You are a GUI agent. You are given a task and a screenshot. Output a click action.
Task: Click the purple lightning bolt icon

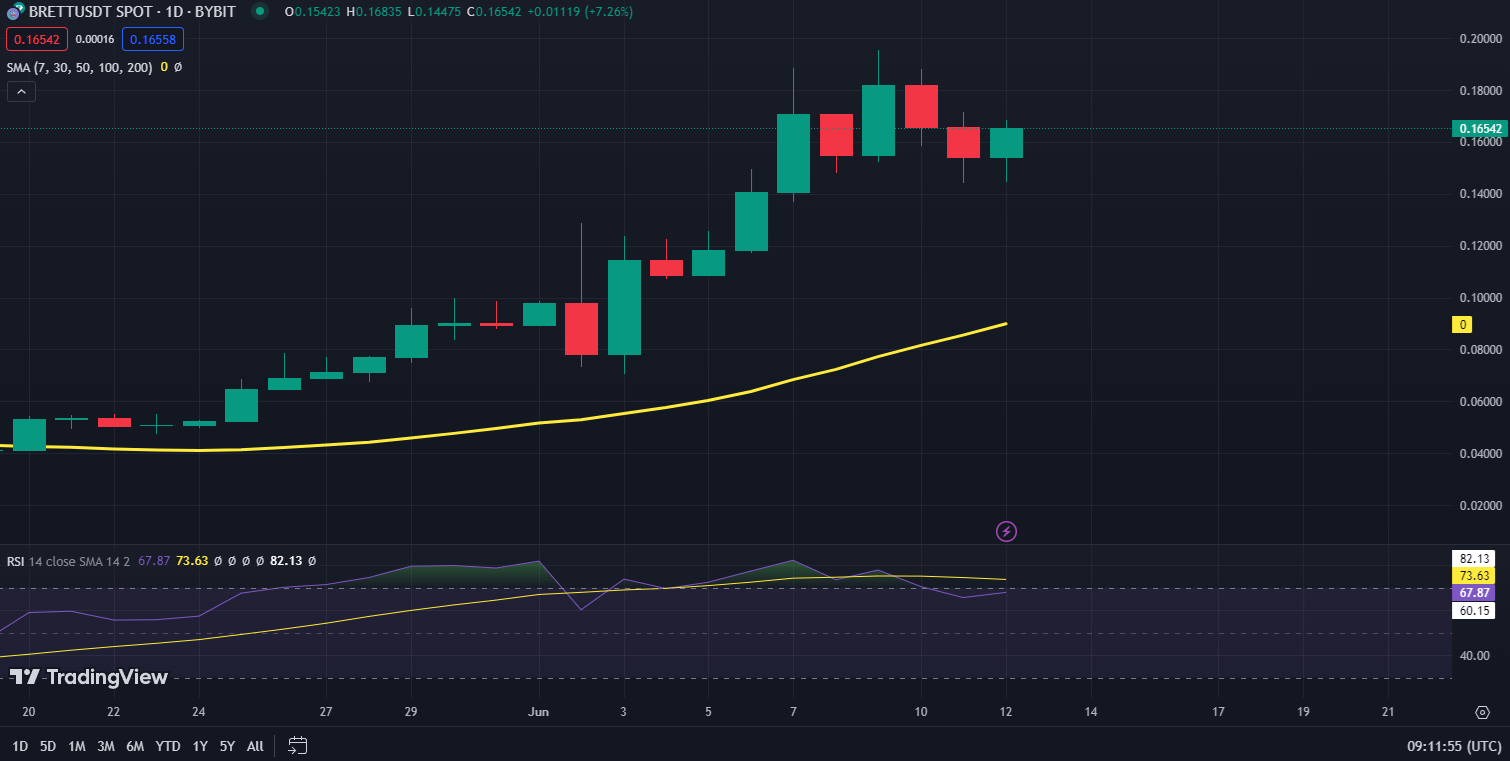pos(1007,531)
